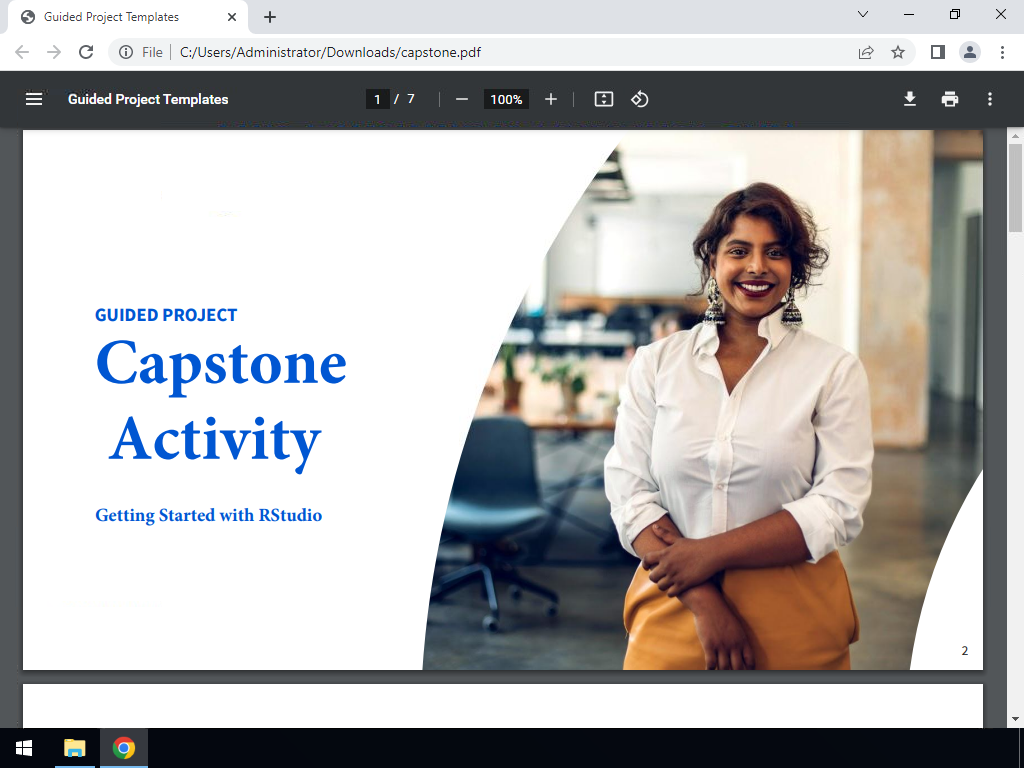Open File Explorer from the taskbar
Viewport: 1024px width, 768px height.
point(74,748)
